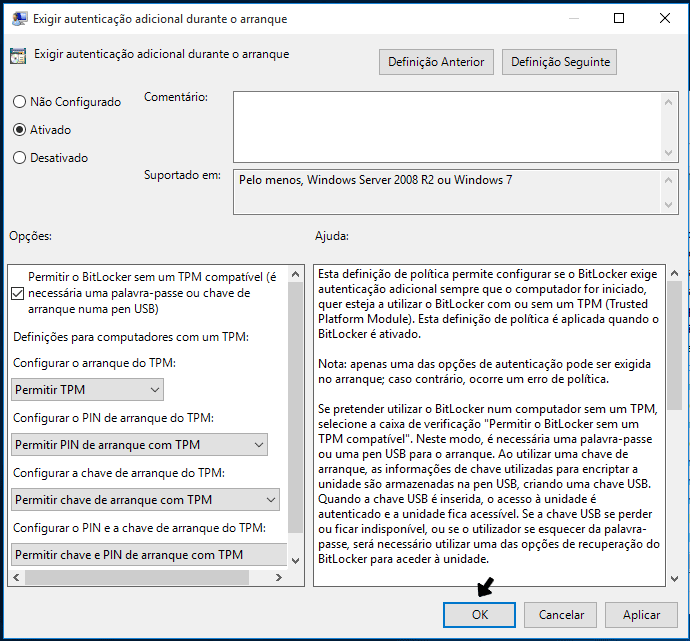Confirm with the OK button
Image resolution: width=690 pixels, height=641 pixels.
479,615
